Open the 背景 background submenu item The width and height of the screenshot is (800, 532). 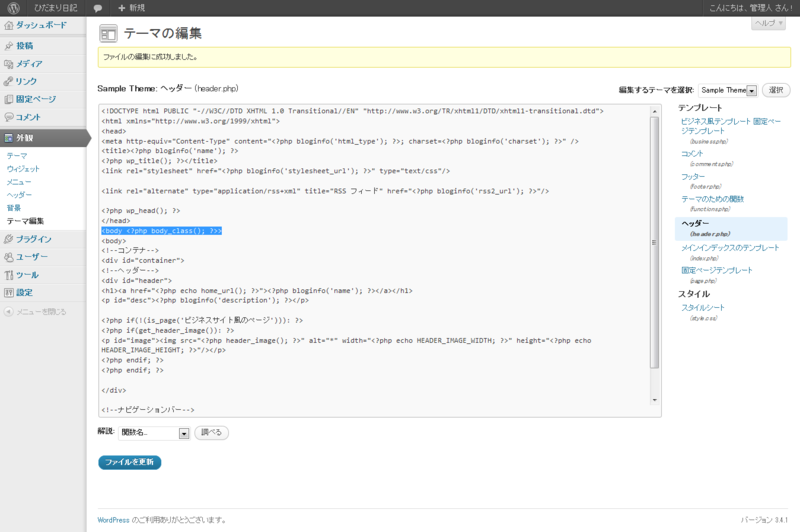[14, 208]
